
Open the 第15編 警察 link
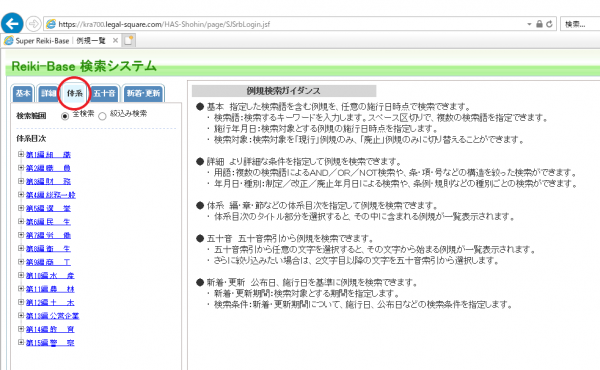(50, 342)
